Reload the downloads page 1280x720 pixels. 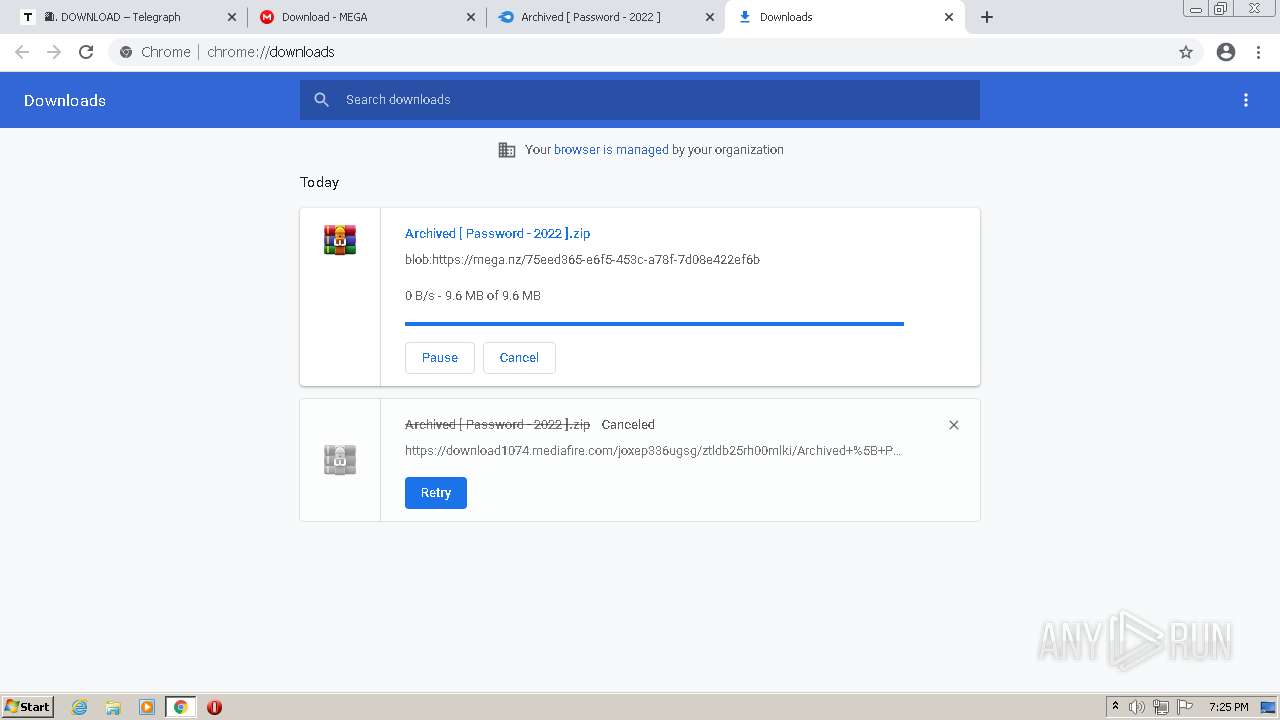[x=86, y=52]
